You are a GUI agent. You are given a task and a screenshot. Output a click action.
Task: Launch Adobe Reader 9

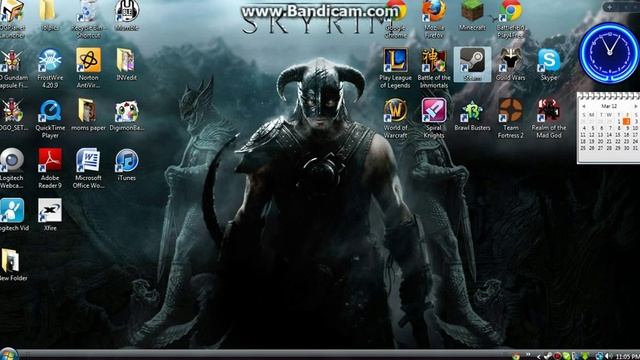(50, 169)
